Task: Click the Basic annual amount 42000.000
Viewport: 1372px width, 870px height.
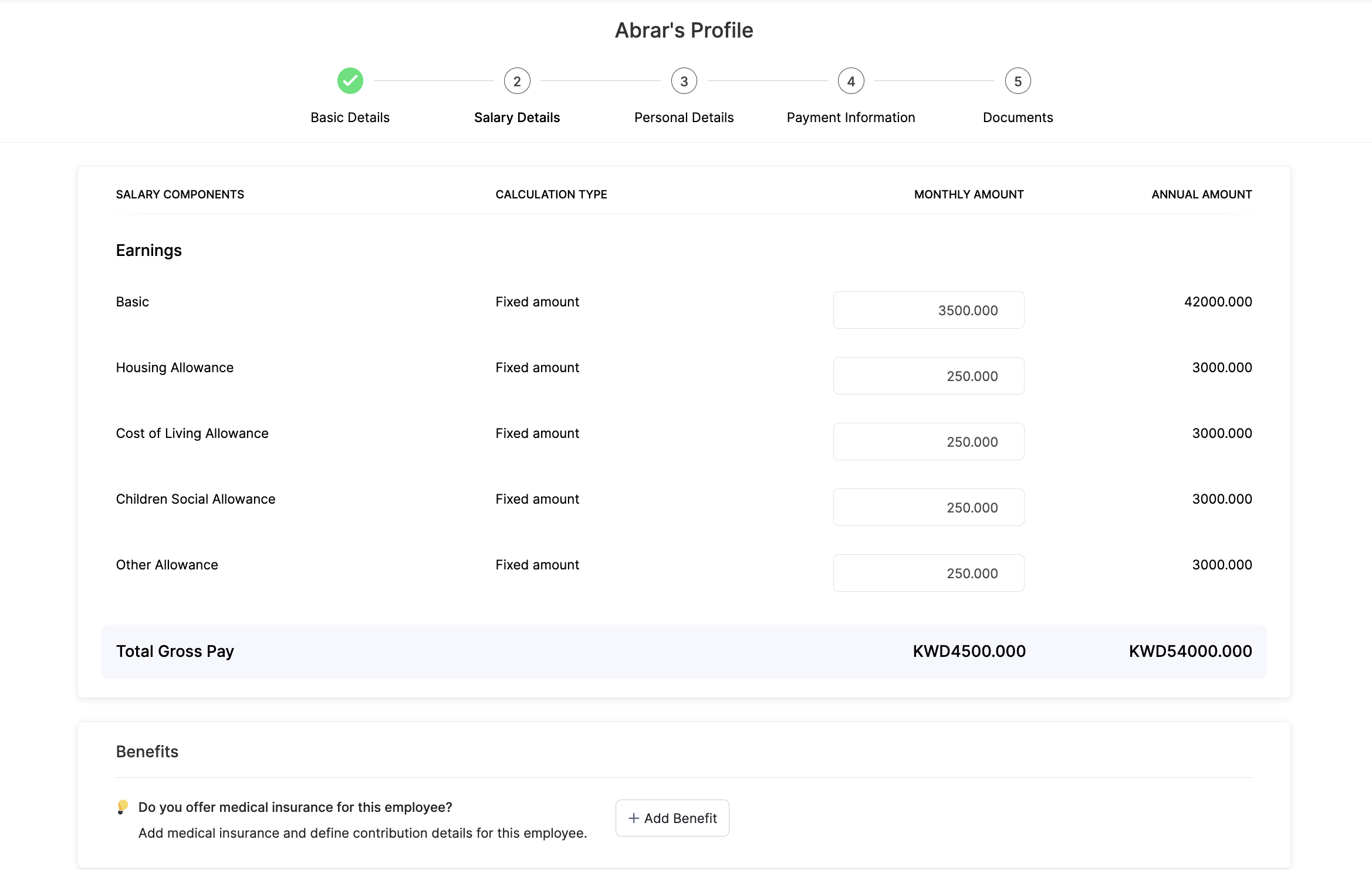Action: (x=1218, y=302)
